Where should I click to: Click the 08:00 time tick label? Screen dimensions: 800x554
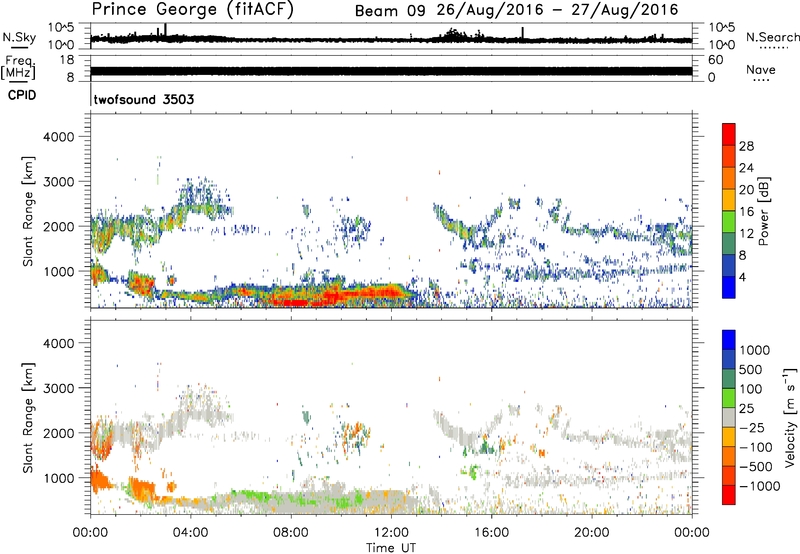[291, 533]
